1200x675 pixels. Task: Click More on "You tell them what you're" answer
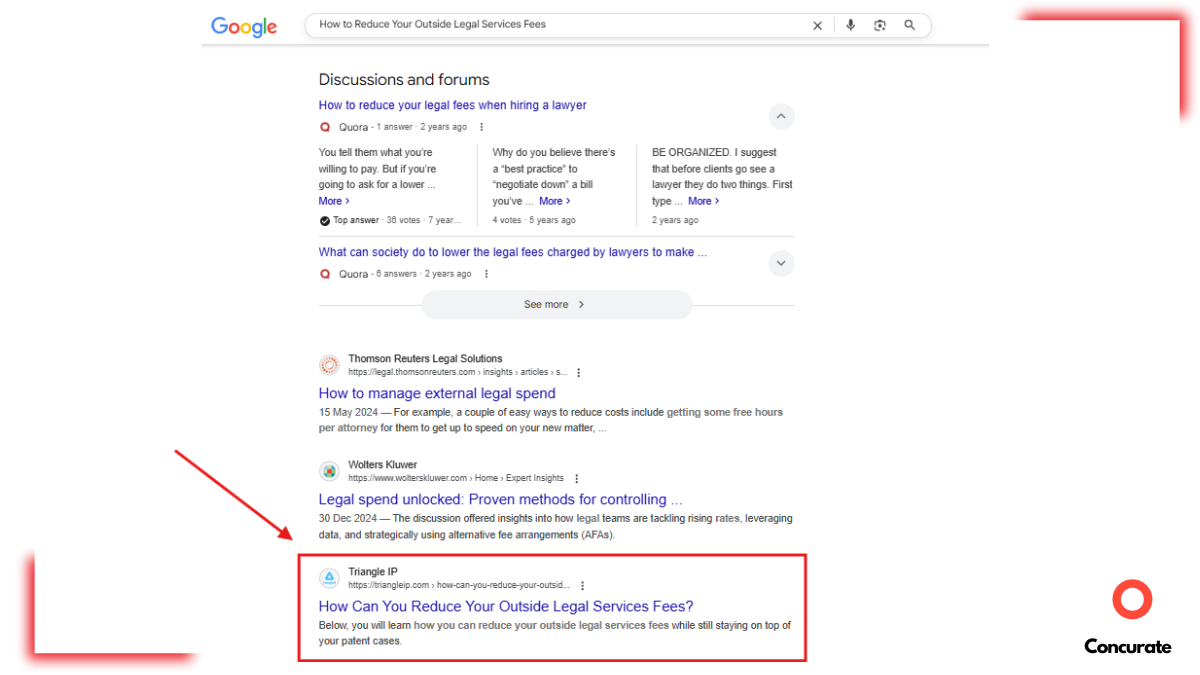click(334, 201)
